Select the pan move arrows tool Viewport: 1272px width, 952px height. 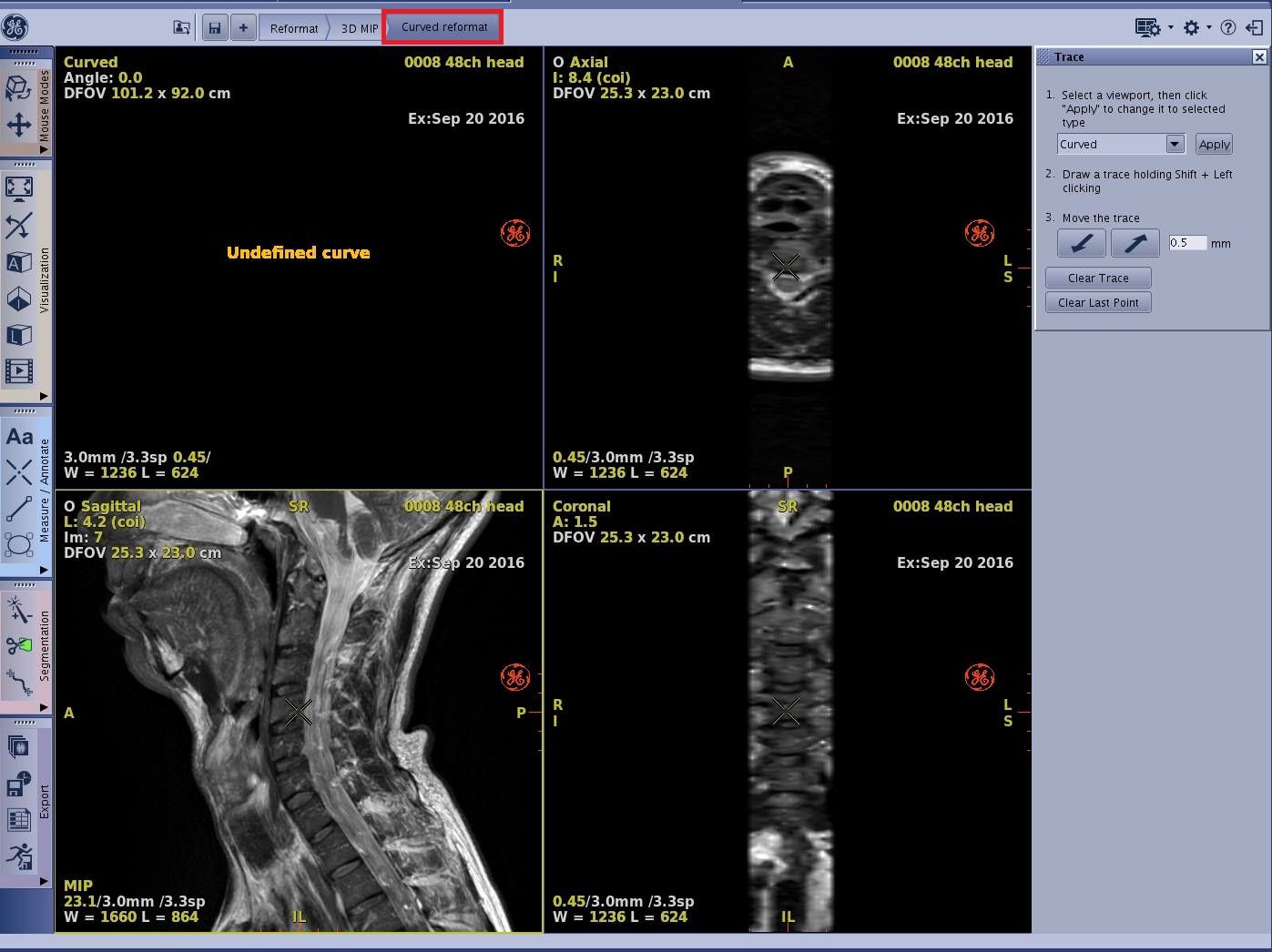point(18,125)
